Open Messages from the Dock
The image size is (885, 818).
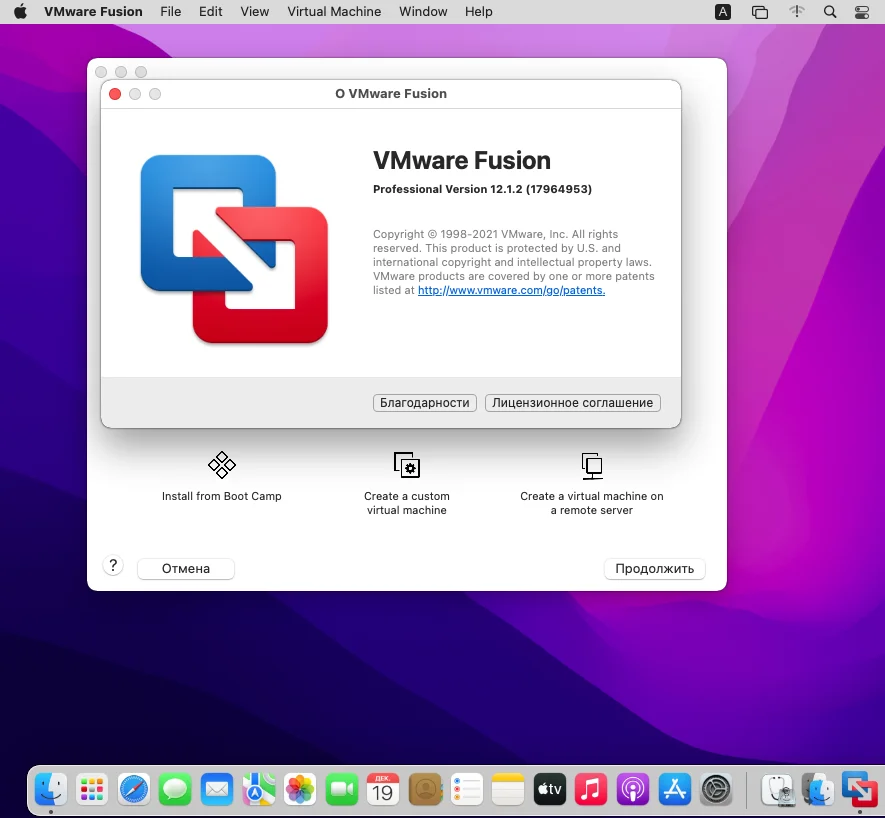pyautogui.click(x=175, y=789)
